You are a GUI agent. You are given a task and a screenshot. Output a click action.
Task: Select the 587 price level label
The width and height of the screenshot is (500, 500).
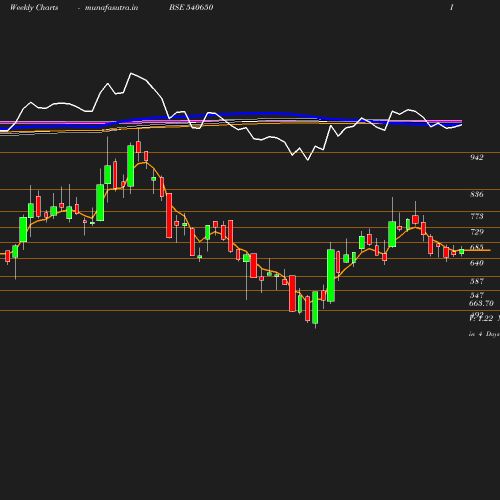(x=477, y=281)
